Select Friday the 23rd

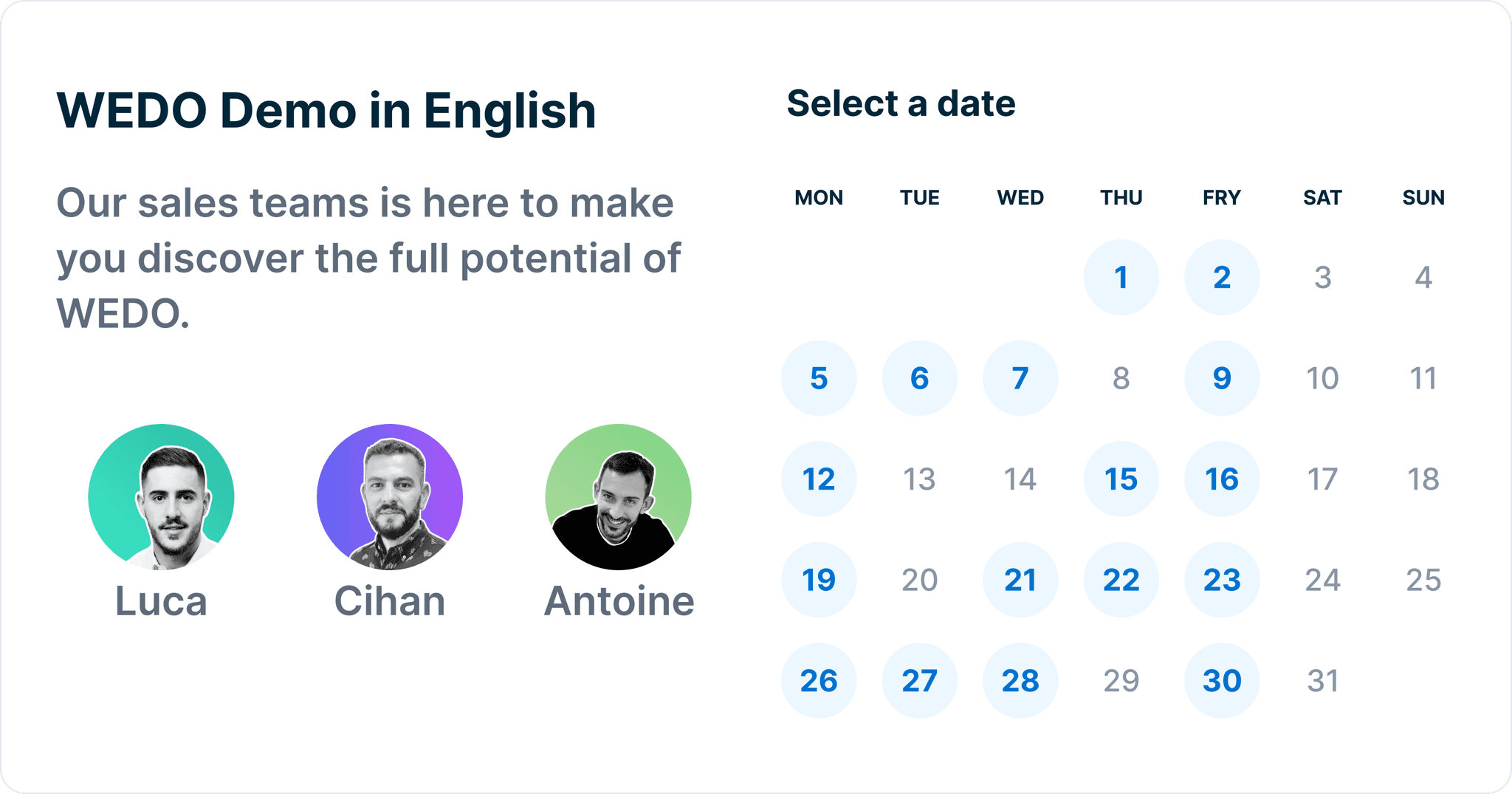point(1221,580)
